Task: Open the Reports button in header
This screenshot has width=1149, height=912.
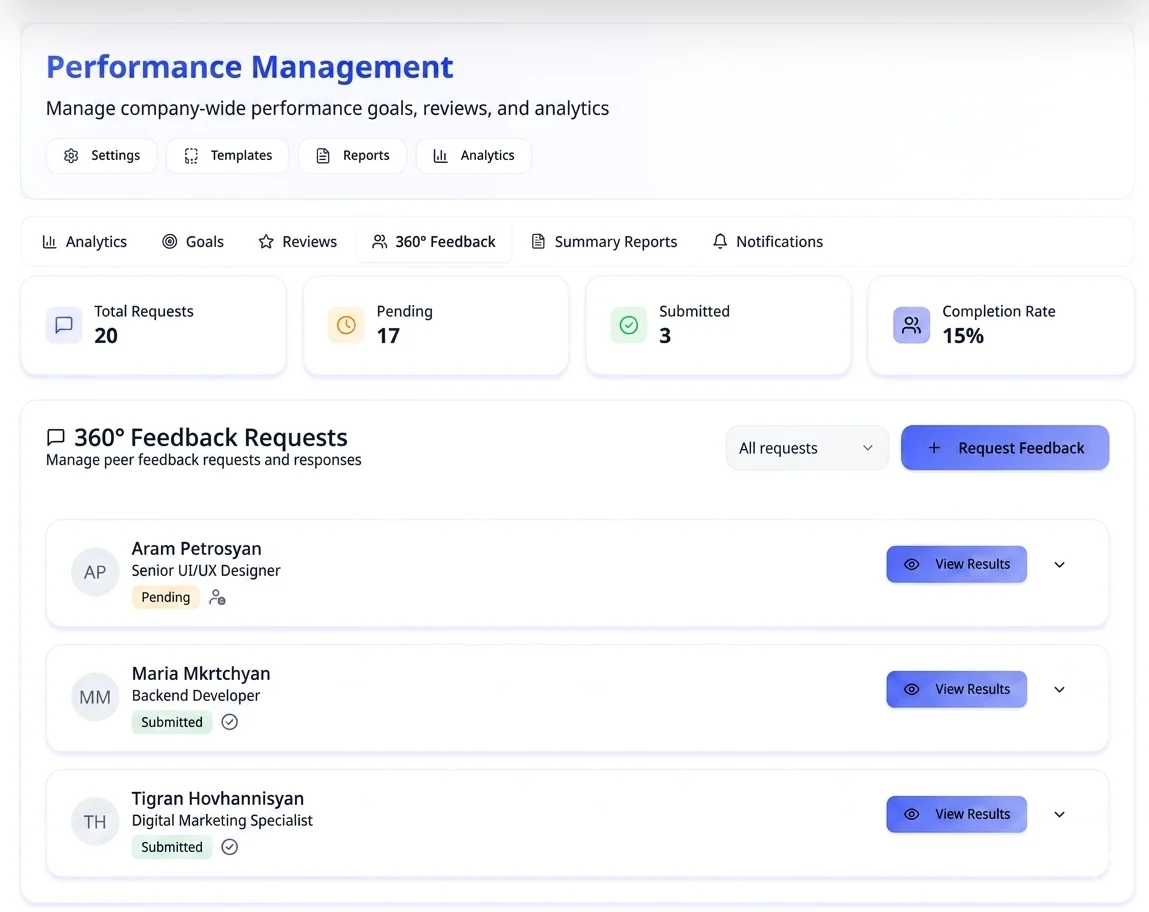Action: coord(352,155)
